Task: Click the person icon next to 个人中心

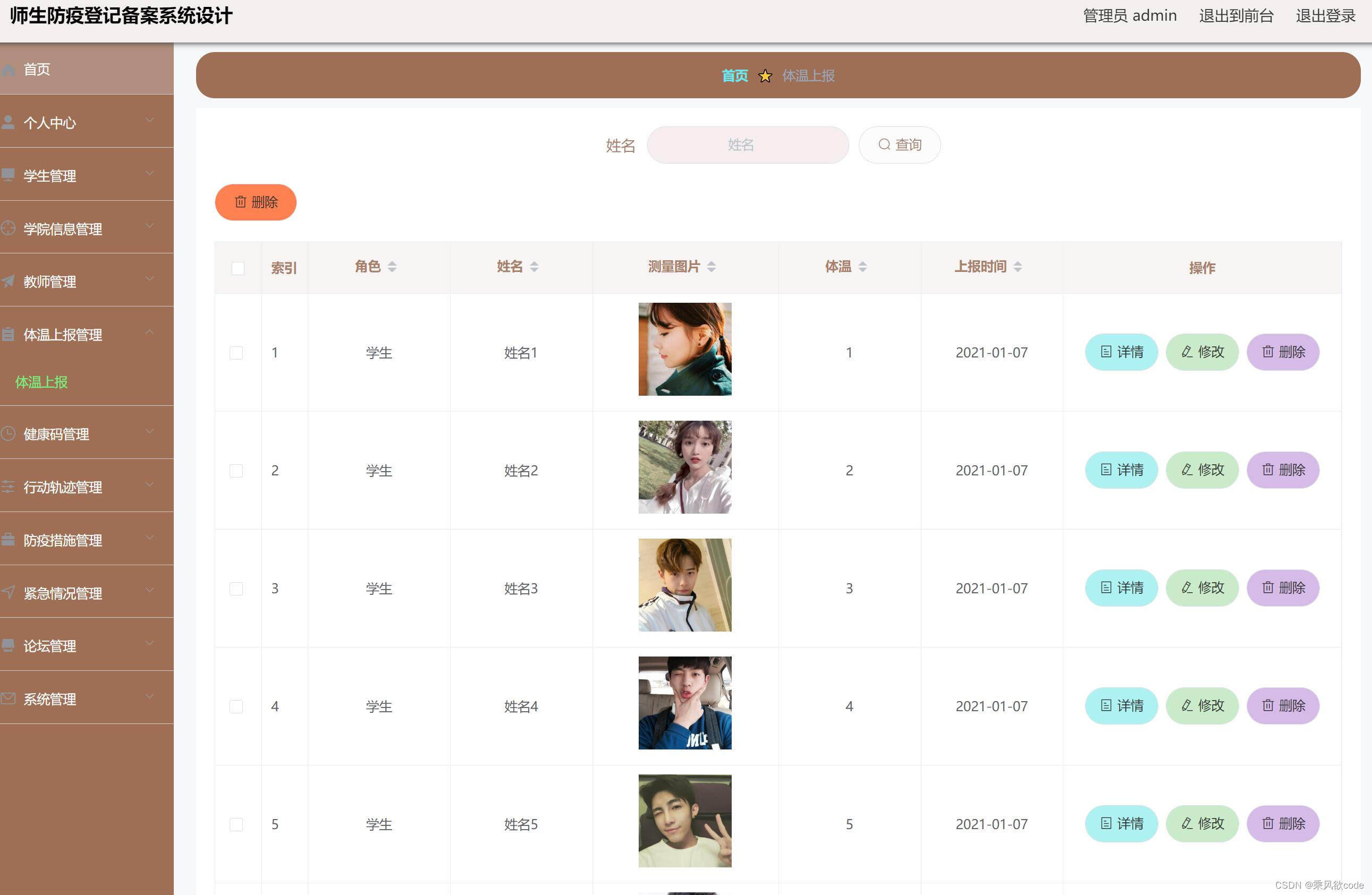Action: tap(8, 122)
